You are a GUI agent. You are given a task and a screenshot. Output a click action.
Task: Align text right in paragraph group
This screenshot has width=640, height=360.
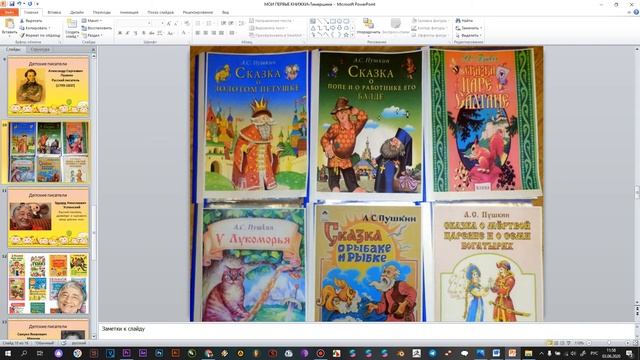tap(213, 33)
